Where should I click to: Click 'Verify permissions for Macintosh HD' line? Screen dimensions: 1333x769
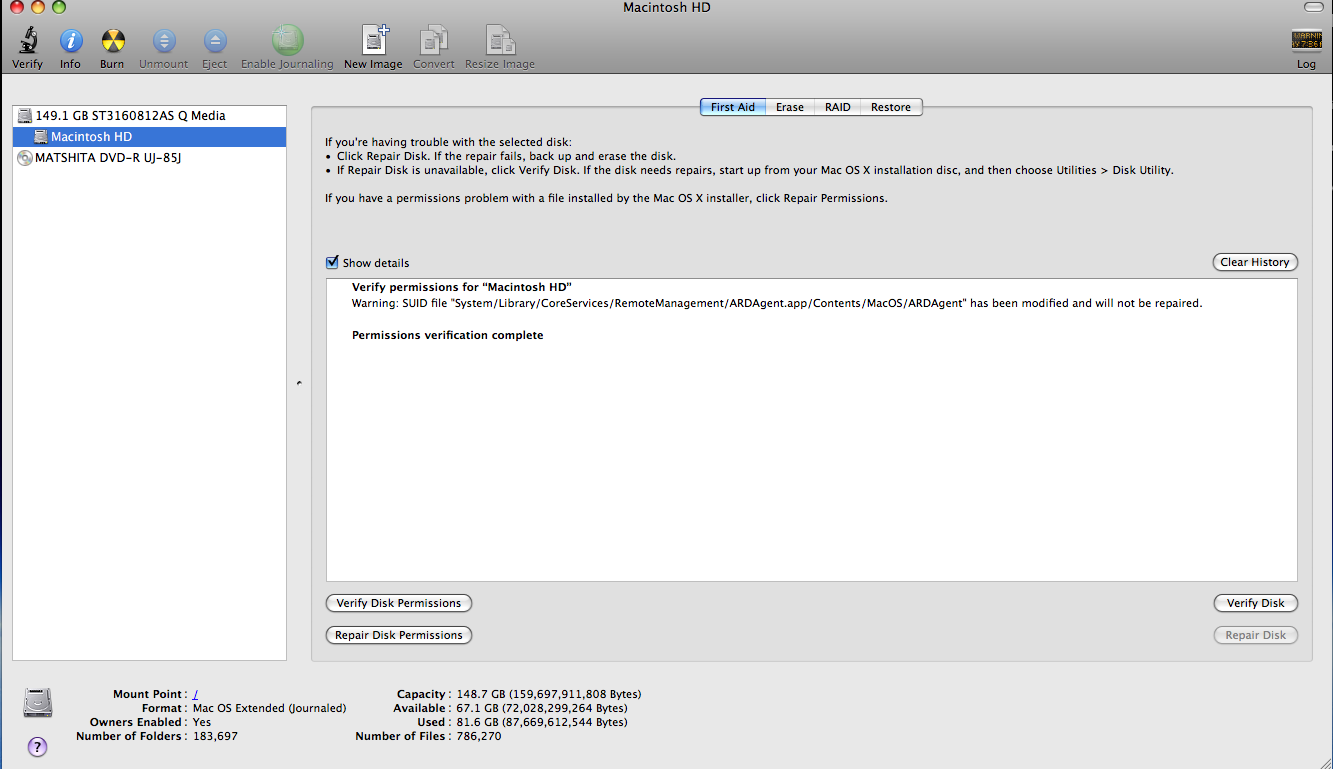pyautogui.click(x=462, y=287)
